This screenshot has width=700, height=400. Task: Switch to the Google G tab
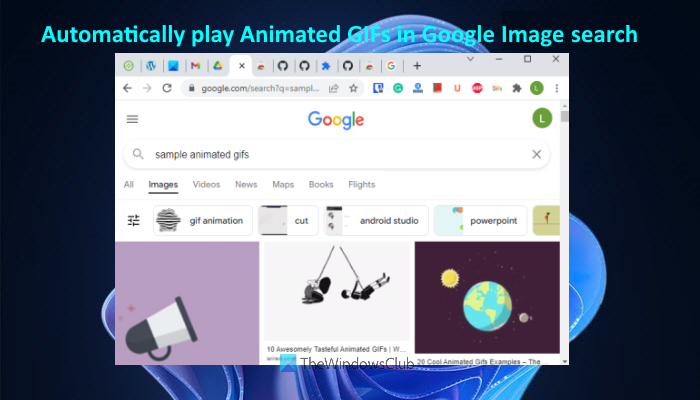[x=392, y=66]
